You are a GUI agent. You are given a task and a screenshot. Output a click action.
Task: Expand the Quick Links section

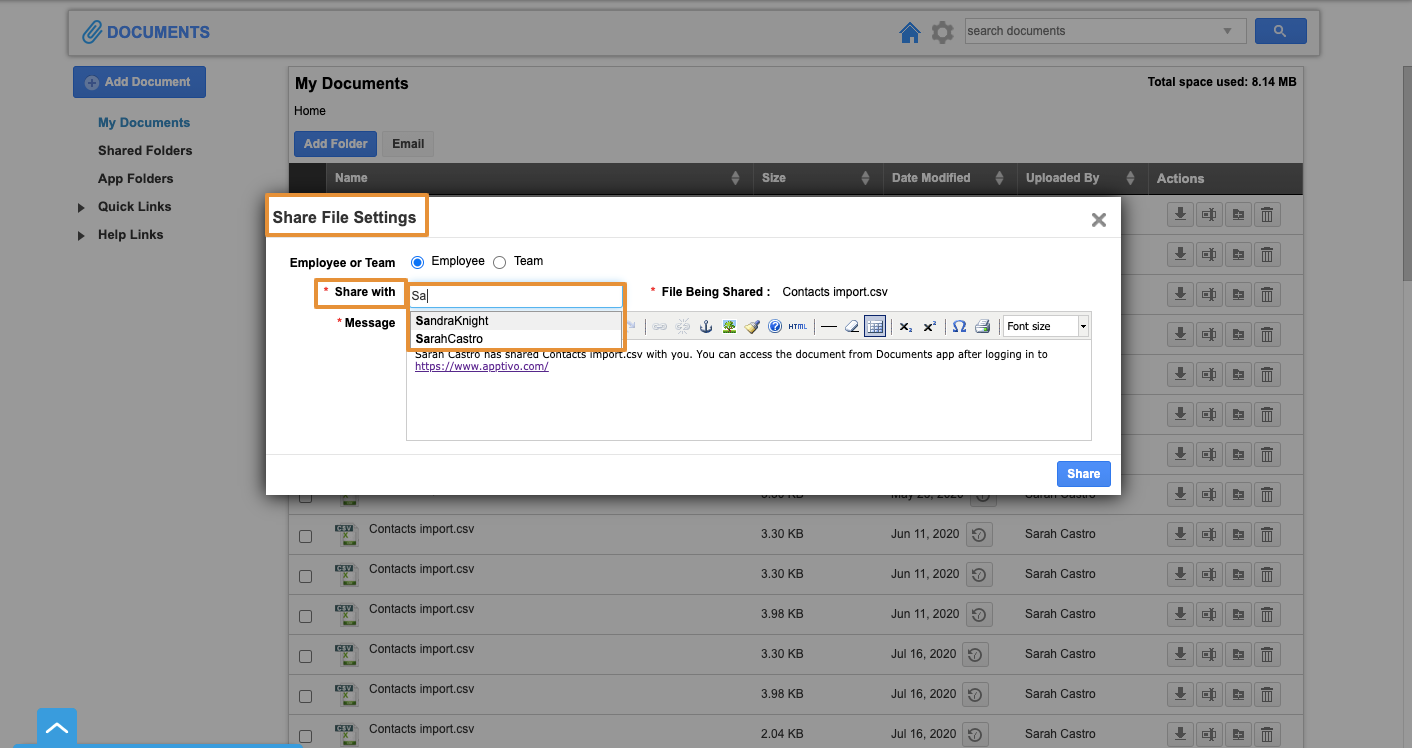pyautogui.click(x=81, y=207)
